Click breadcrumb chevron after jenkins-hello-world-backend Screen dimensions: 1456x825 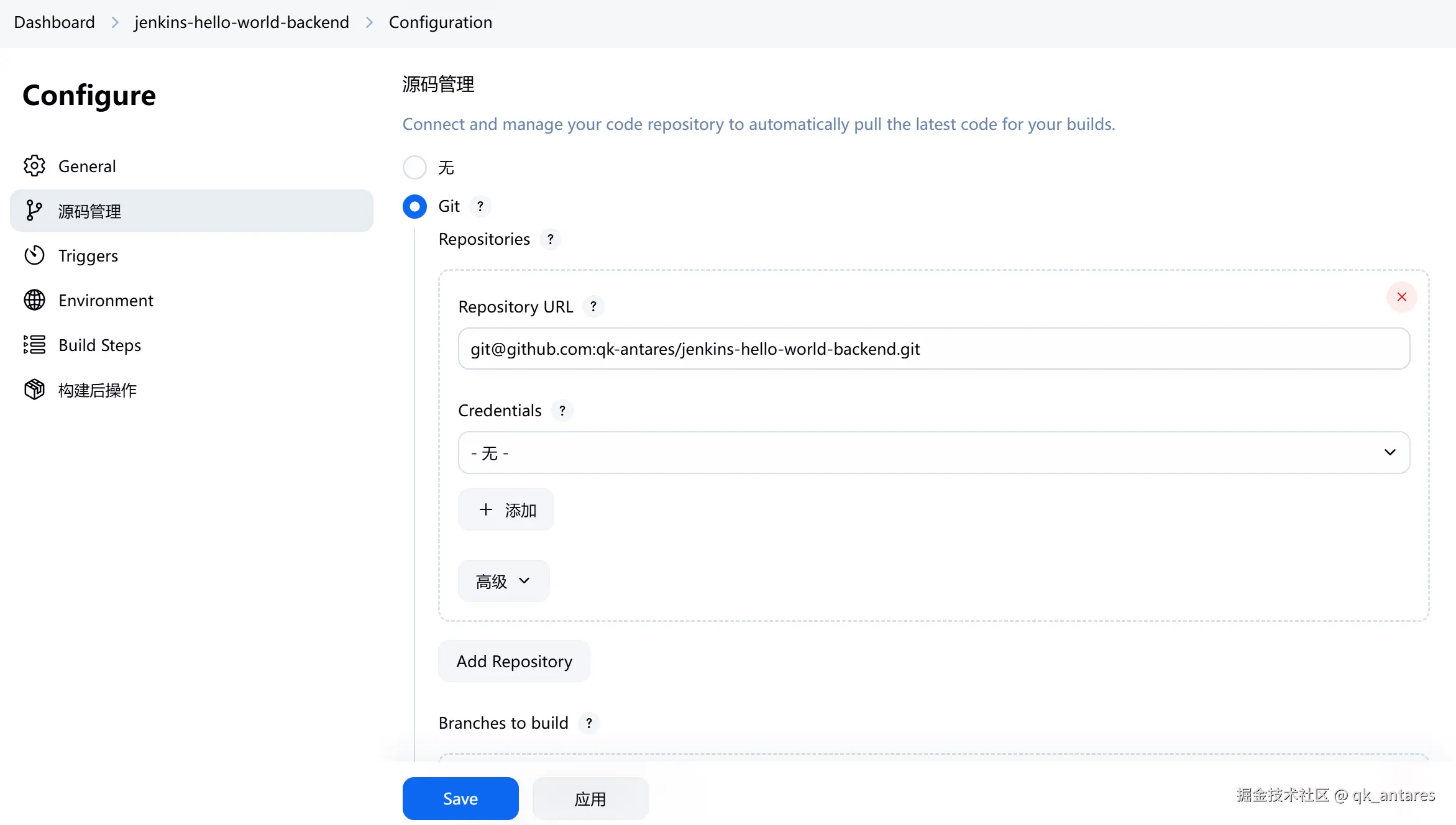(x=369, y=22)
